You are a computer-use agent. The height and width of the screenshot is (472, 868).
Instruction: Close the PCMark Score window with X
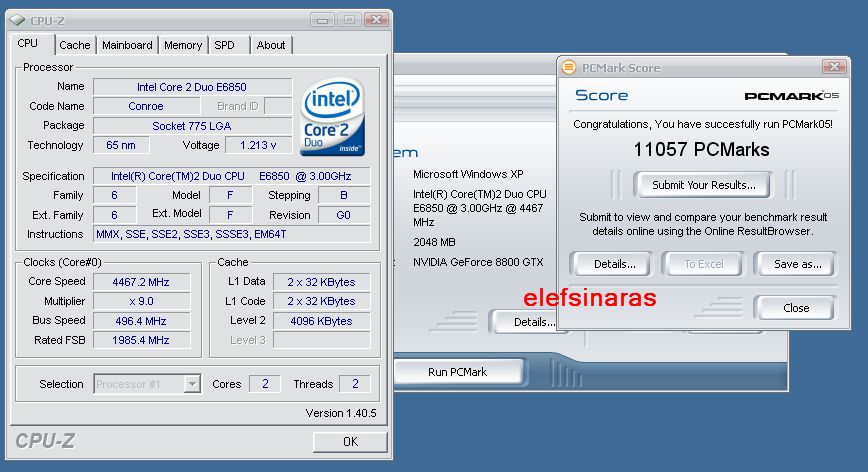tap(834, 67)
